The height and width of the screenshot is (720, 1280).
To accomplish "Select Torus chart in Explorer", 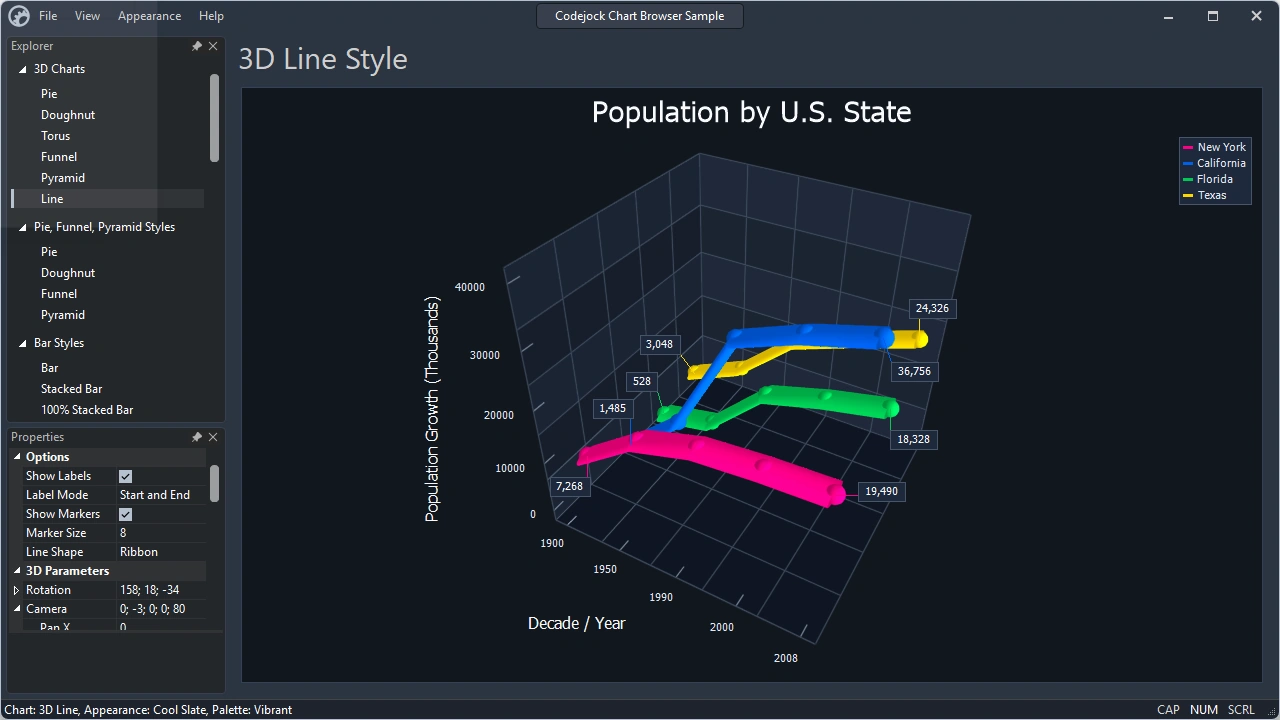I will tap(56, 136).
